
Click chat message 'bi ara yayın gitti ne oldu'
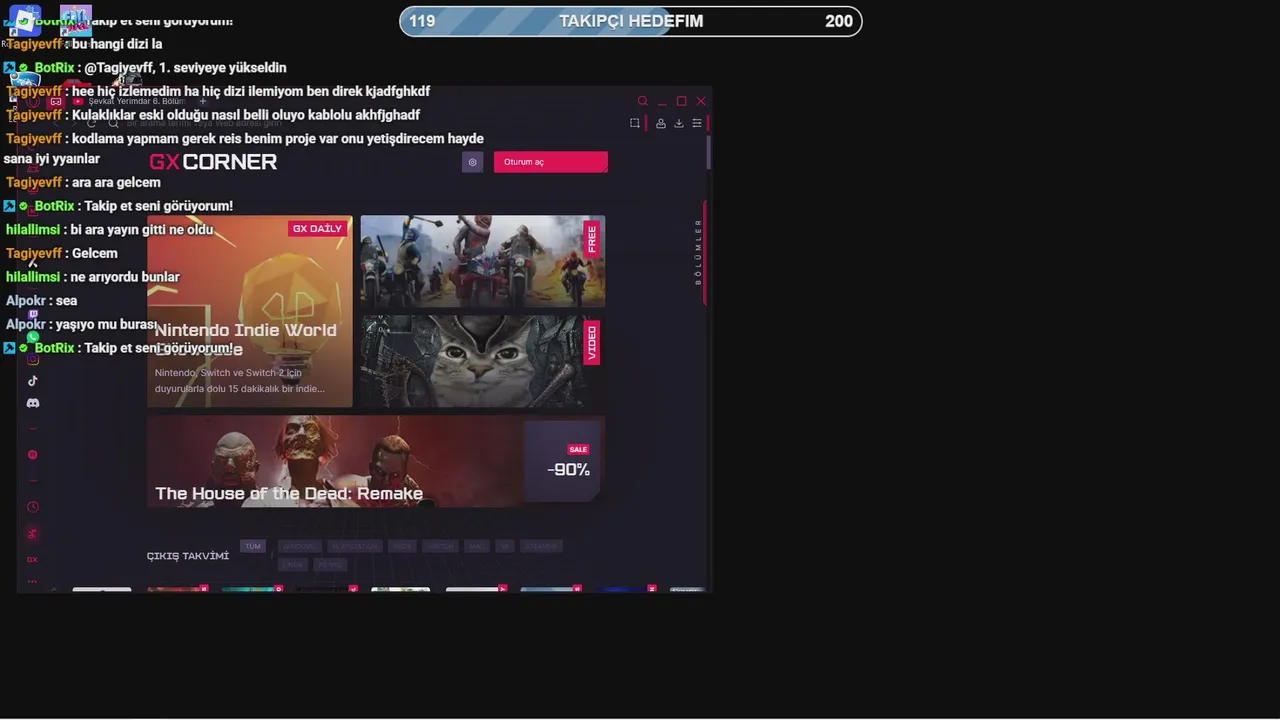coord(142,229)
